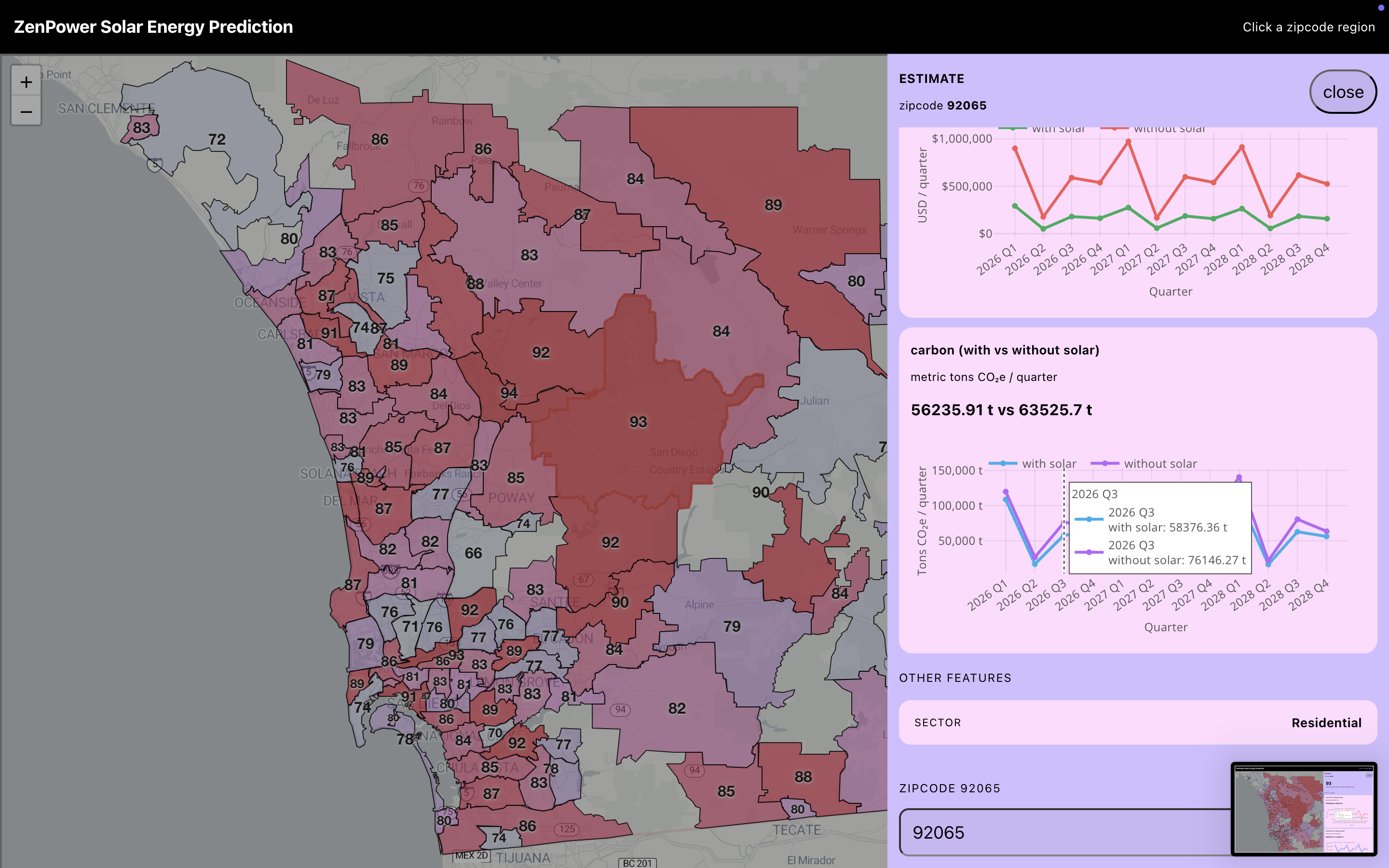Click region scored 82 in southeast
The height and width of the screenshot is (868, 1389).
tap(677, 708)
